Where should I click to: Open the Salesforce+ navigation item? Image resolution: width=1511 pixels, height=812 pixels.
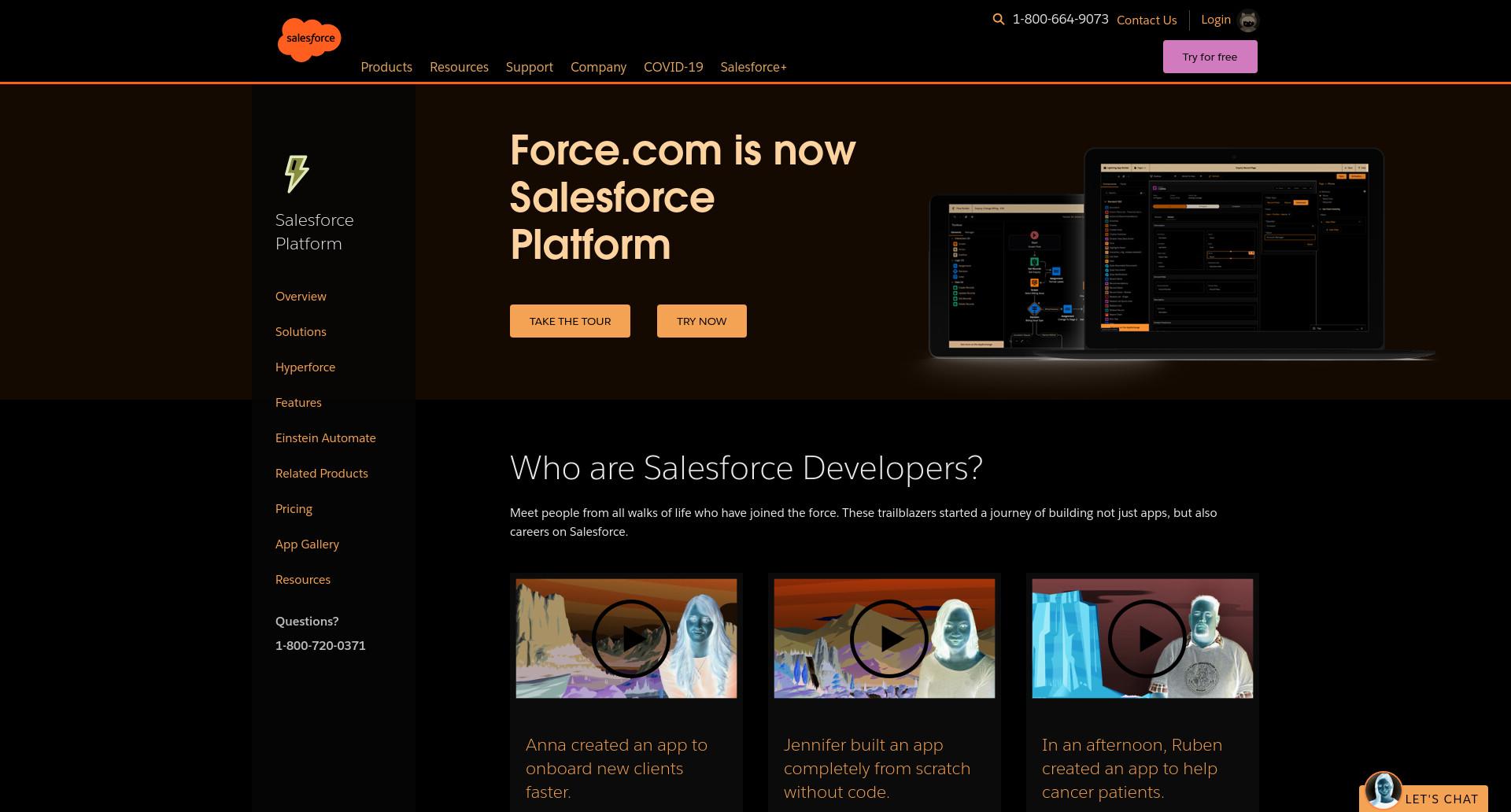pyautogui.click(x=753, y=67)
